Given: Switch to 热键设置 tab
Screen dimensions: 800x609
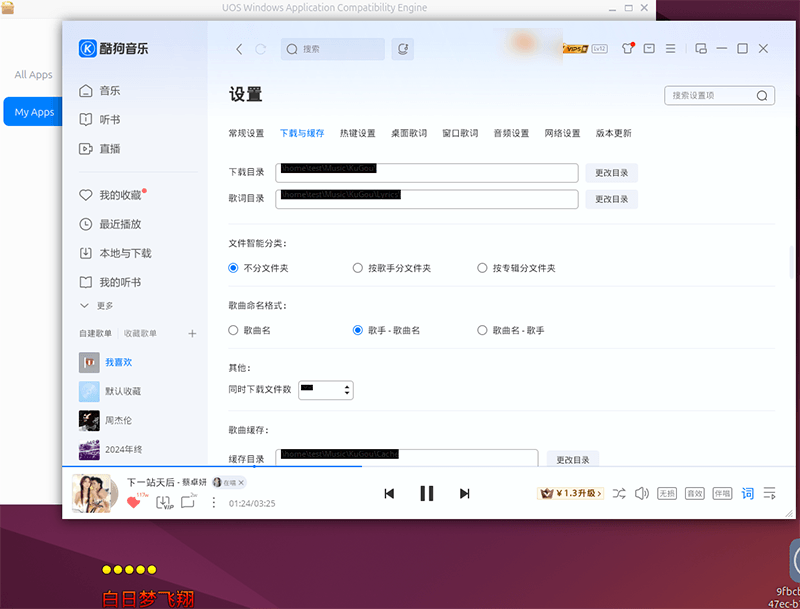Looking at the screenshot, I should tap(358, 133).
